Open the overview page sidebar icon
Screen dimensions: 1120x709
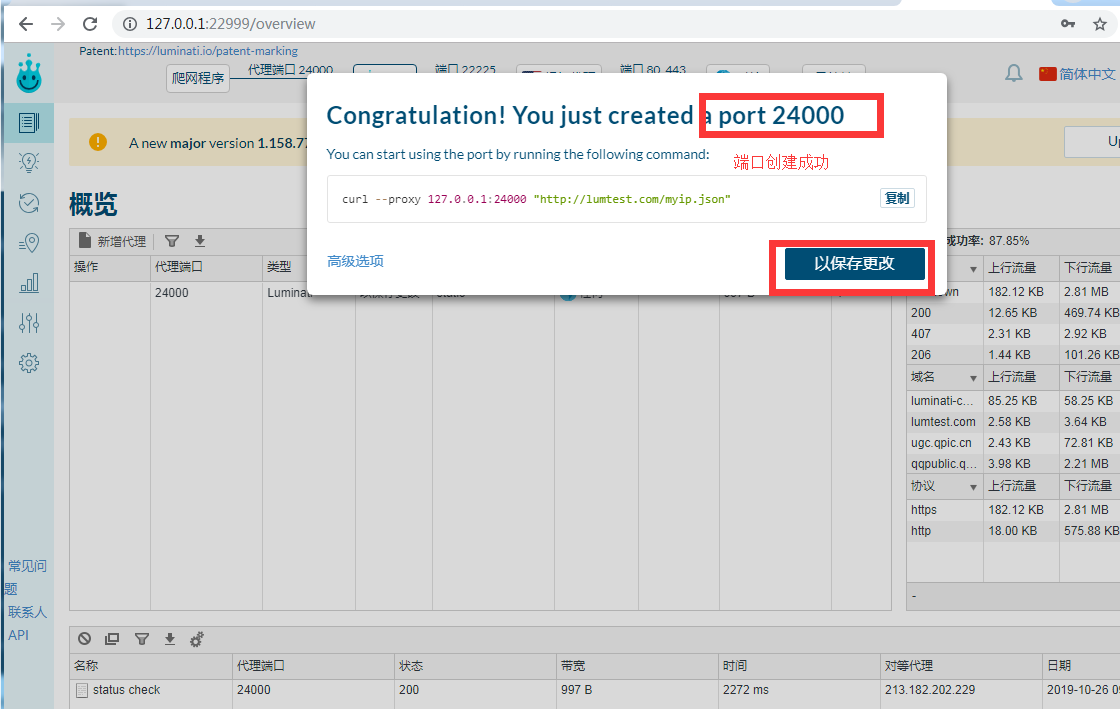tap(29, 123)
